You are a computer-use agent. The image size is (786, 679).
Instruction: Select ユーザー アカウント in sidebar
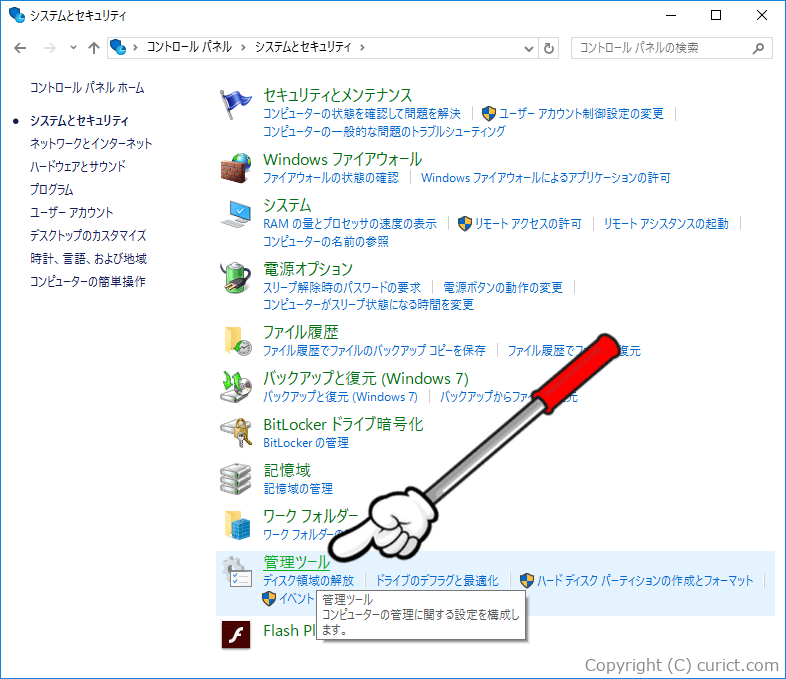tap(71, 212)
